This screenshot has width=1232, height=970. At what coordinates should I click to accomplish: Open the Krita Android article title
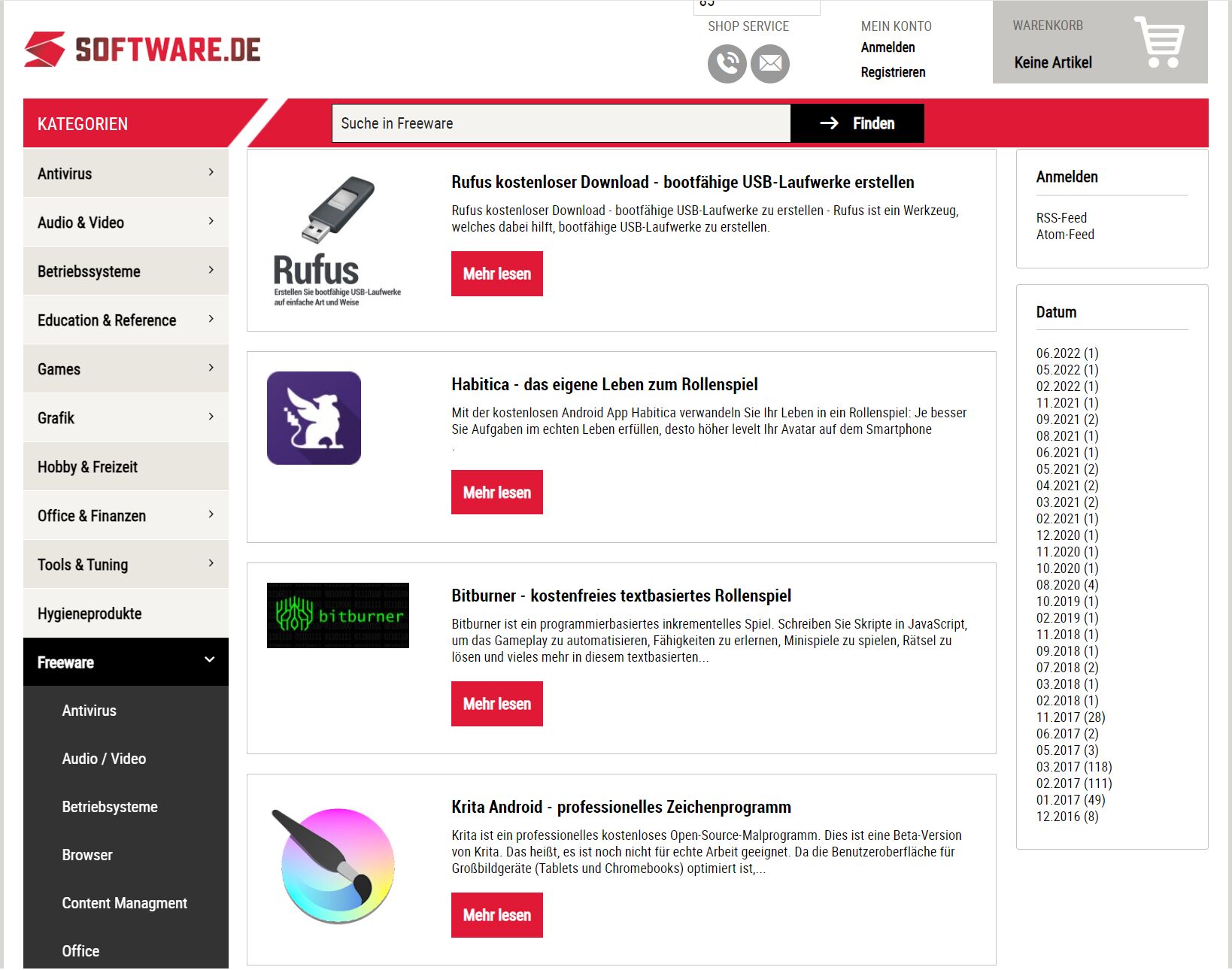(x=621, y=807)
